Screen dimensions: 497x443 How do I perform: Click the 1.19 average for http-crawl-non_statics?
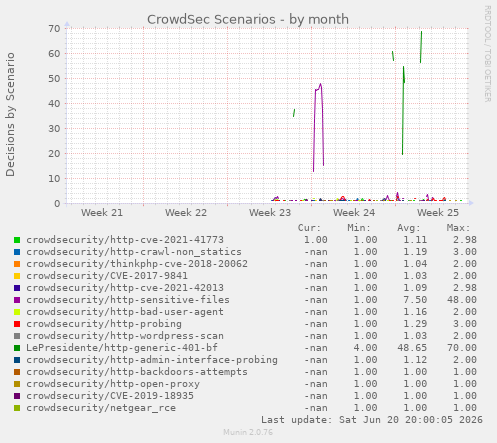pyautogui.click(x=415, y=252)
